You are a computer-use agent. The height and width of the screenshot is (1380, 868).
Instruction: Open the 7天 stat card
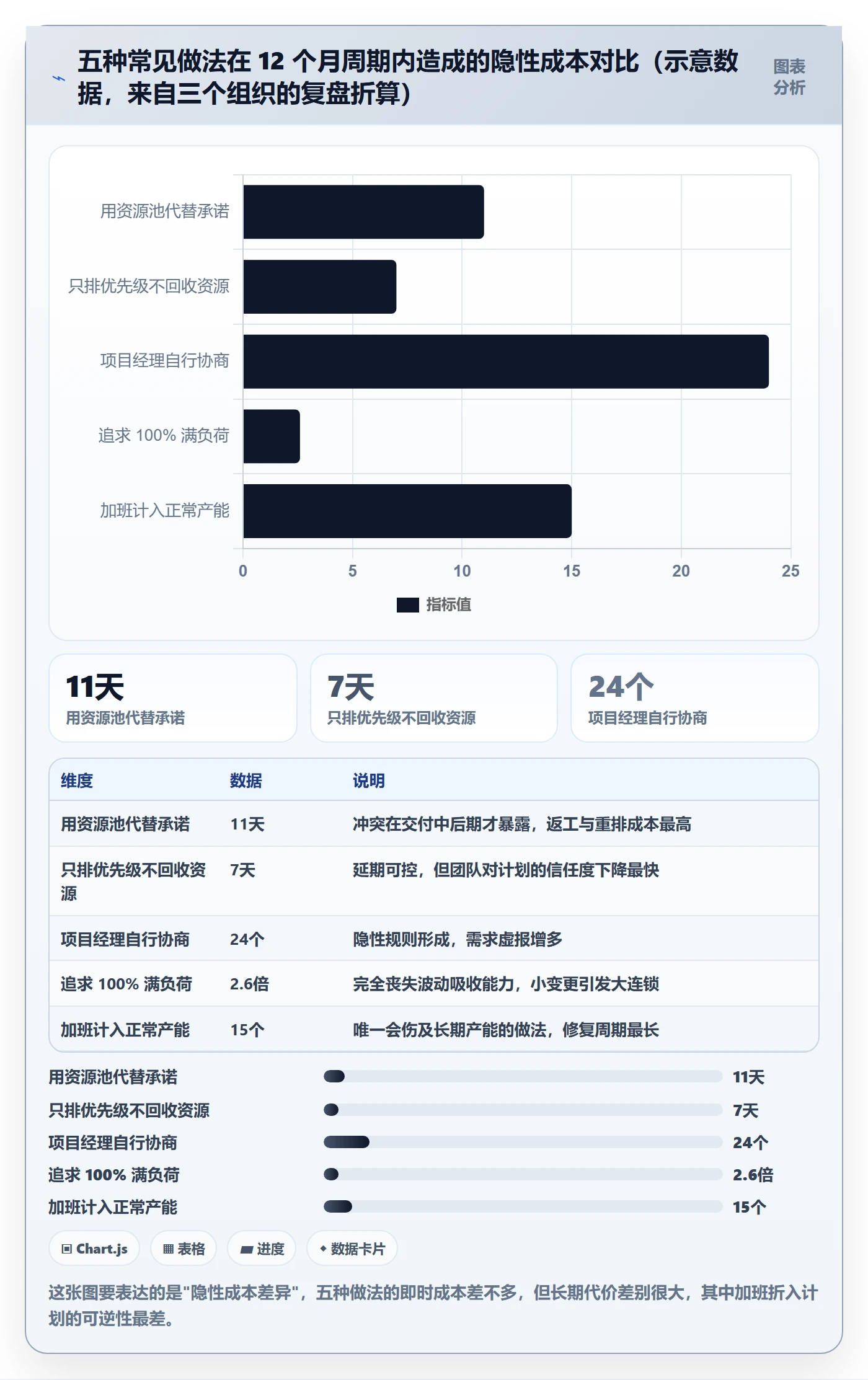pos(434,698)
